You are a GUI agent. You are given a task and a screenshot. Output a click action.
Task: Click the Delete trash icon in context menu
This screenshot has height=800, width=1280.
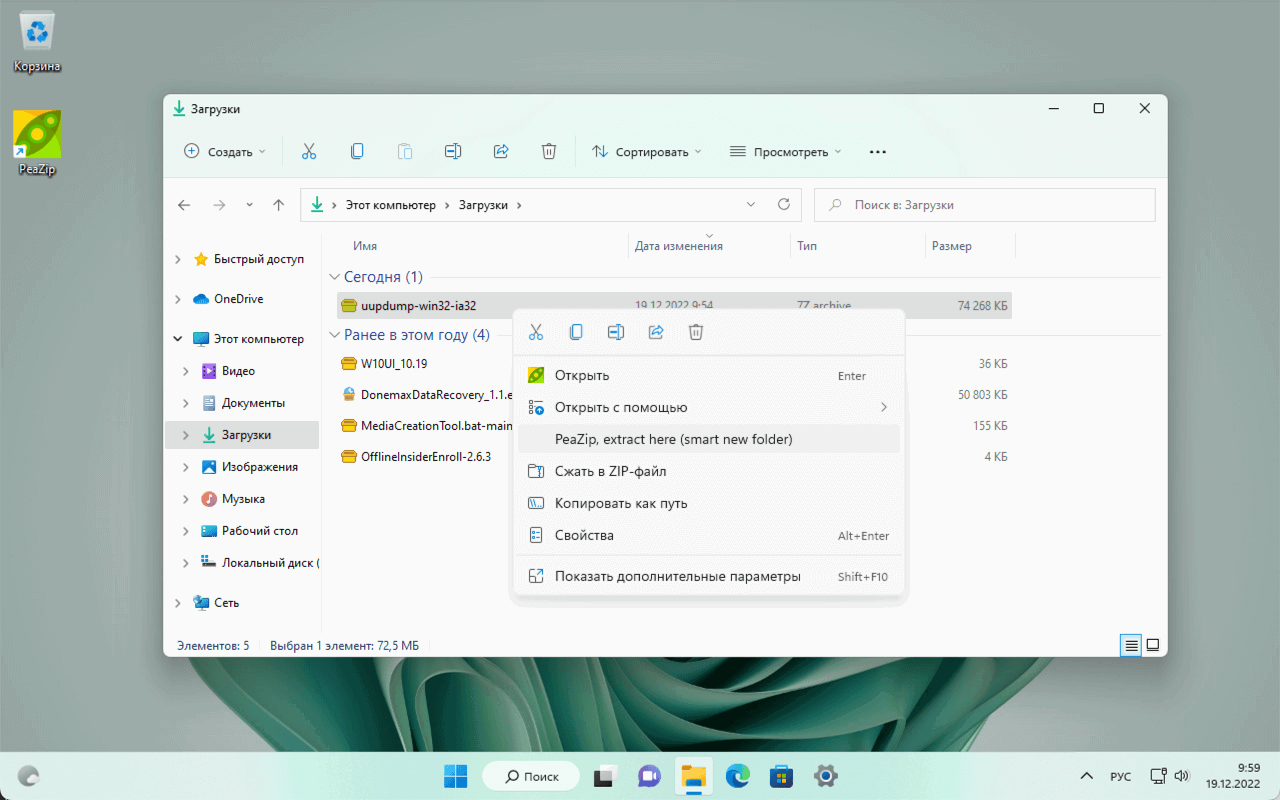(696, 332)
